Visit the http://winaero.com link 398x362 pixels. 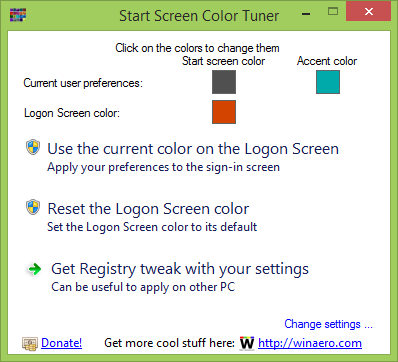click(x=310, y=343)
